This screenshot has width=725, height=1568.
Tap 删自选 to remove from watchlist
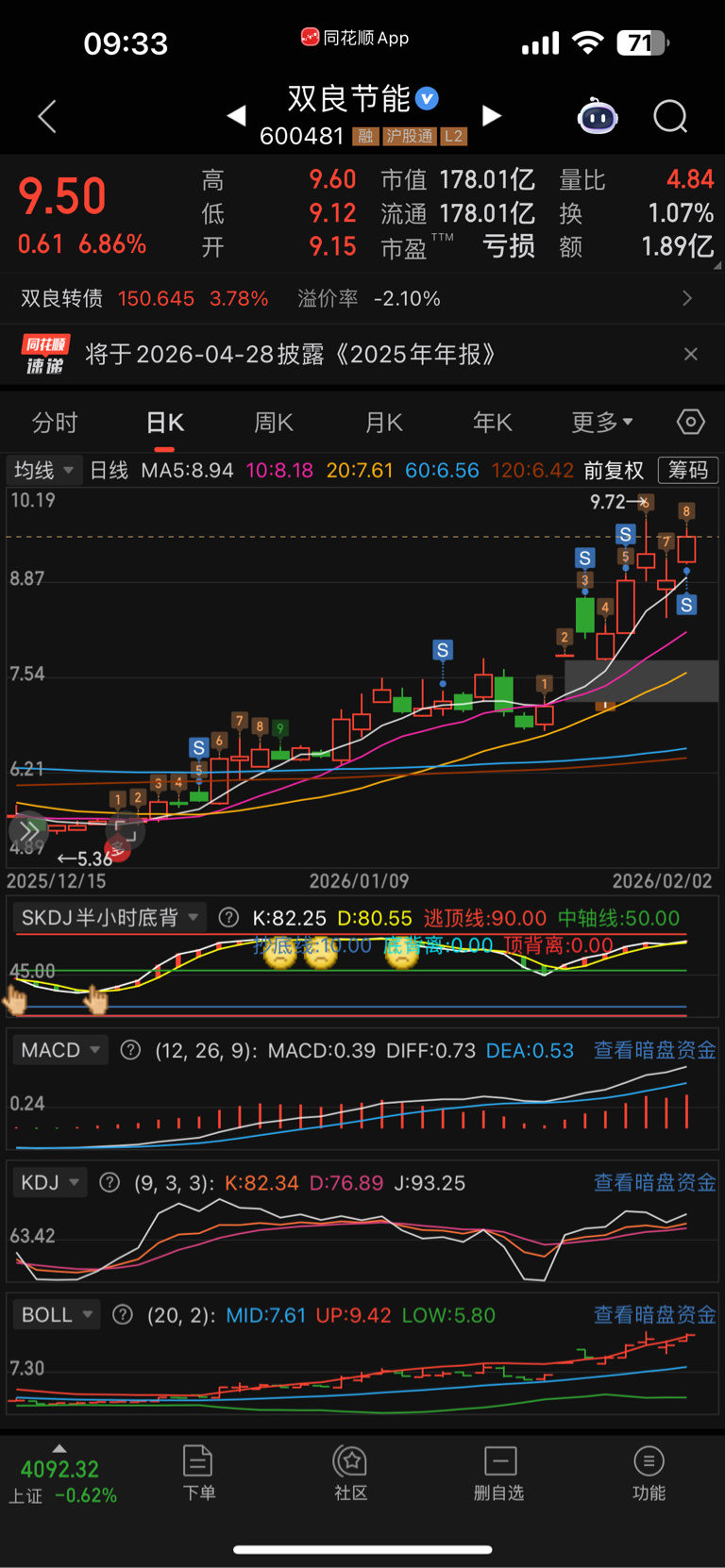pos(499,1473)
